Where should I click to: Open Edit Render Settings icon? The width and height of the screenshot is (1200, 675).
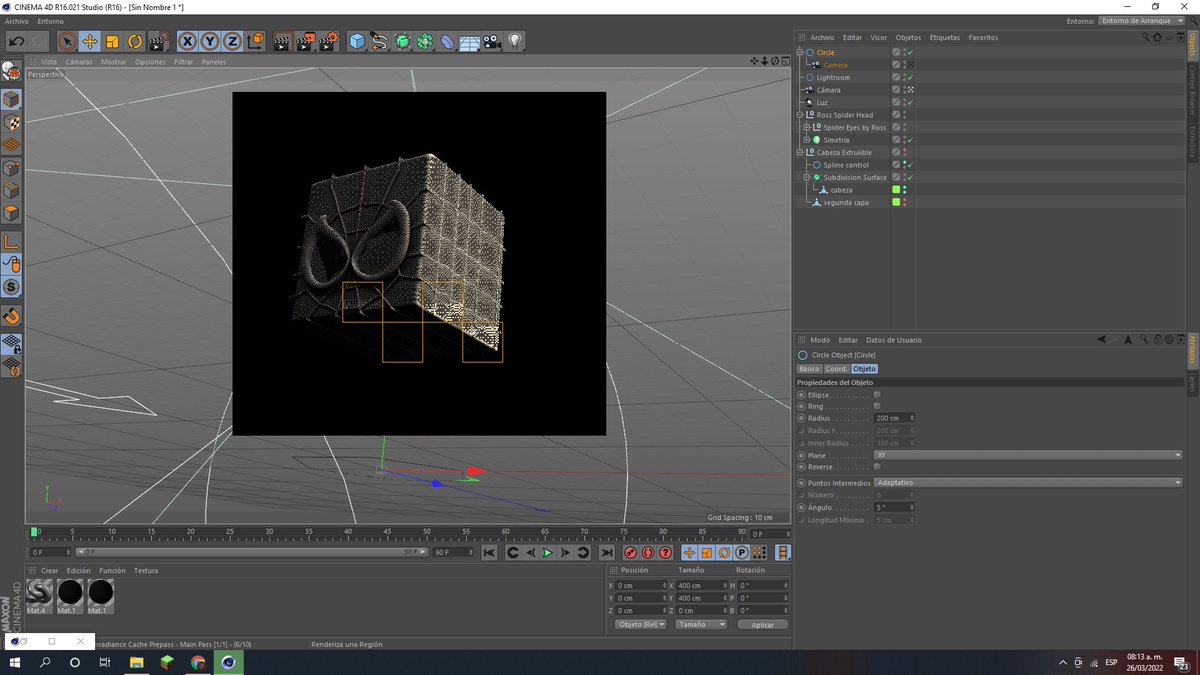(328, 41)
